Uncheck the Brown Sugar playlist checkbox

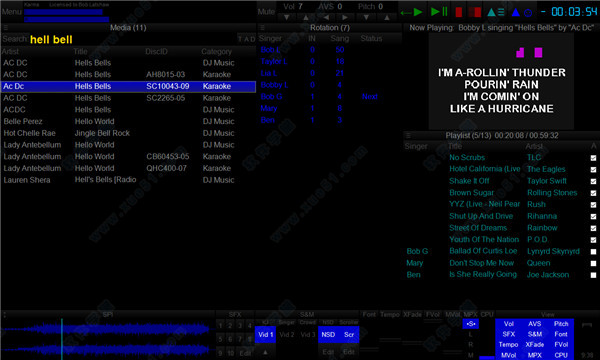(x=593, y=193)
